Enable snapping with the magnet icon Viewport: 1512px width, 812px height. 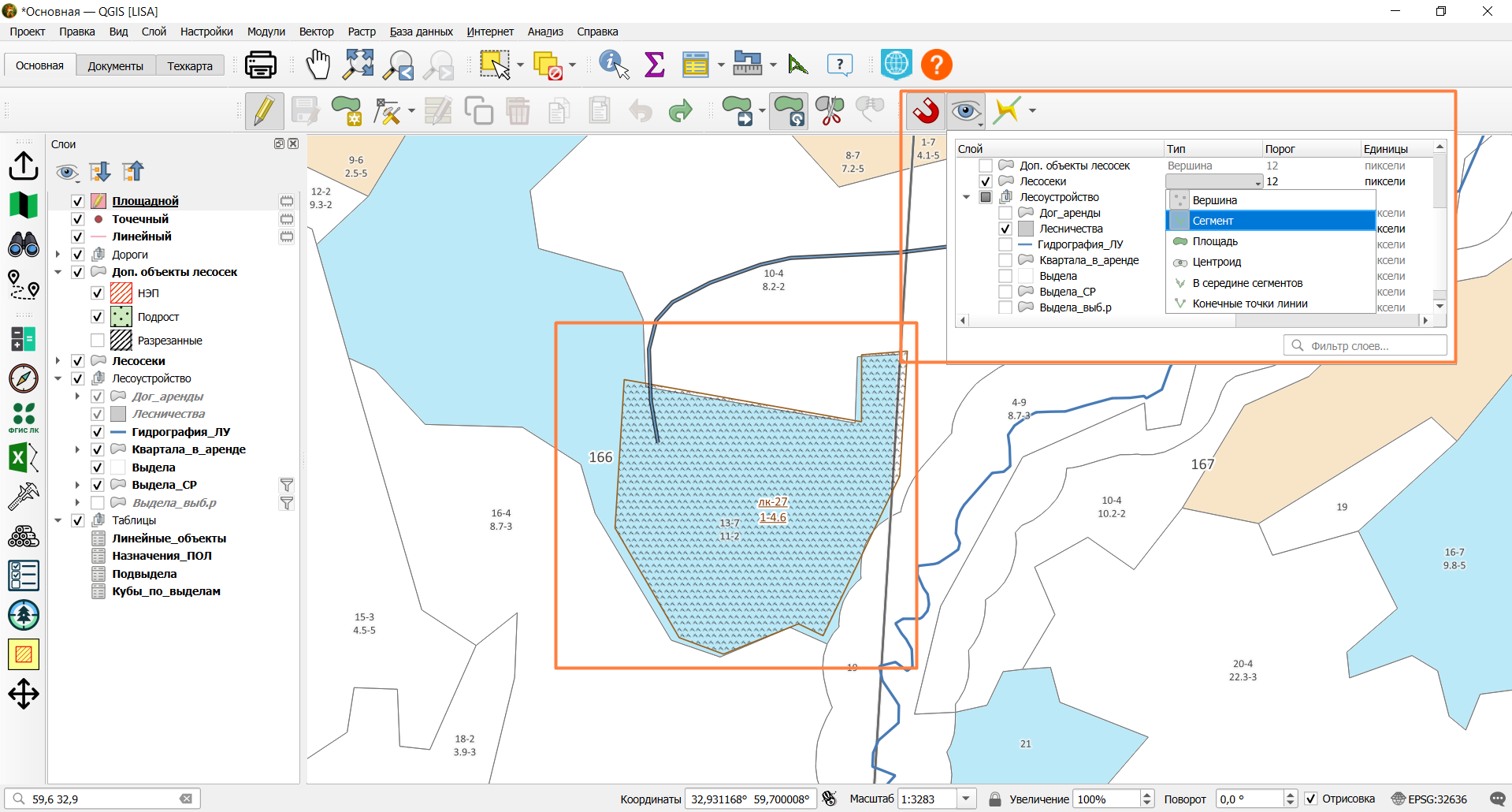point(926,110)
